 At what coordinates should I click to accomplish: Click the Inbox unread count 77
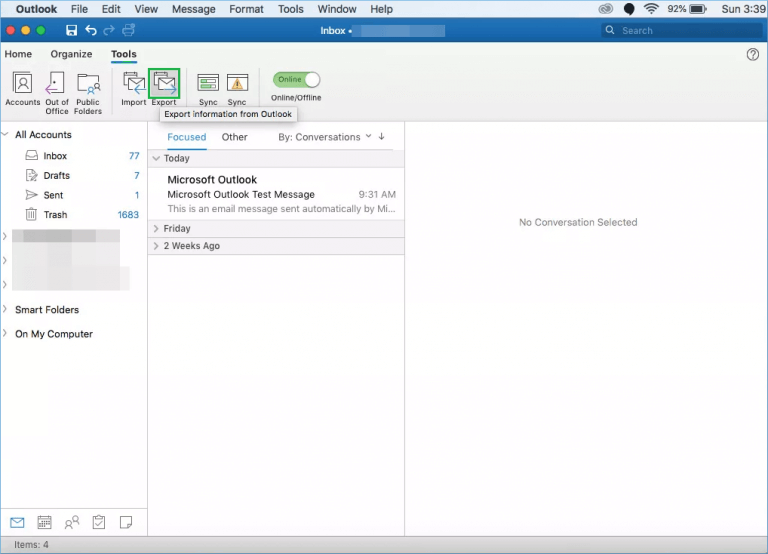pyautogui.click(x=134, y=156)
